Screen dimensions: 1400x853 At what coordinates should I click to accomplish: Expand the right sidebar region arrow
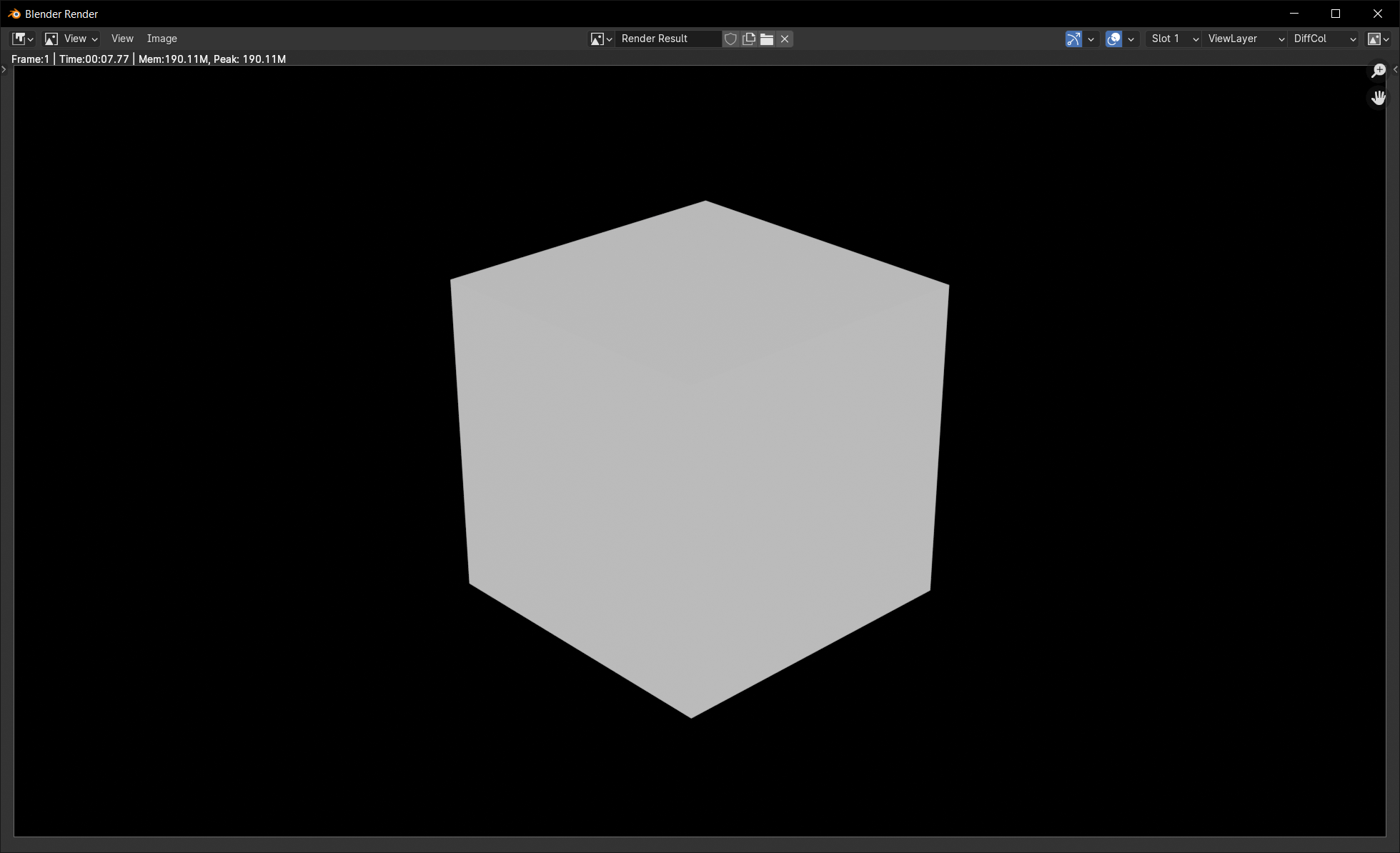point(1395,69)
